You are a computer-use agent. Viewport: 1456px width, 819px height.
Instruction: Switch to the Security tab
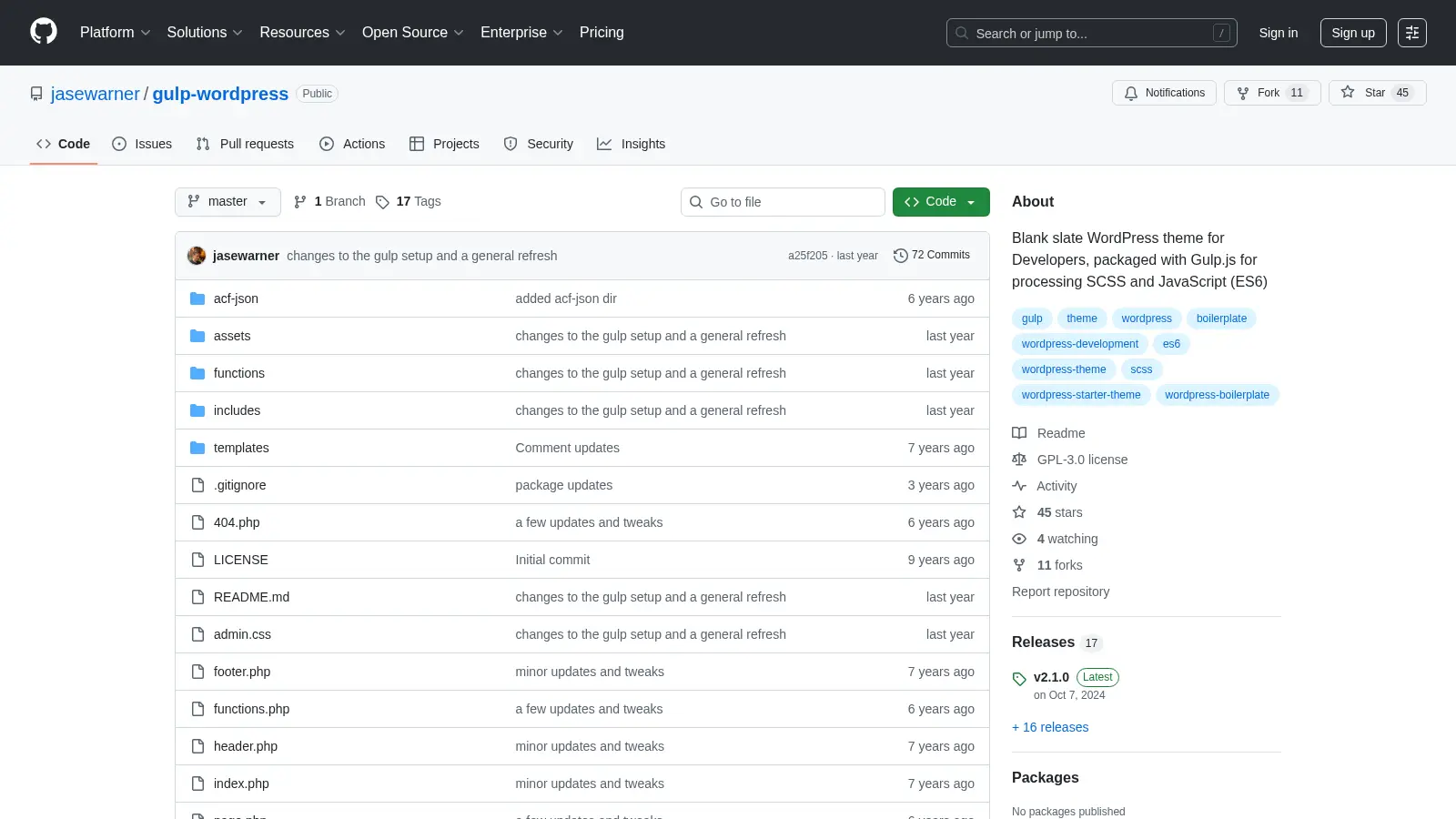tap(539, 144)
